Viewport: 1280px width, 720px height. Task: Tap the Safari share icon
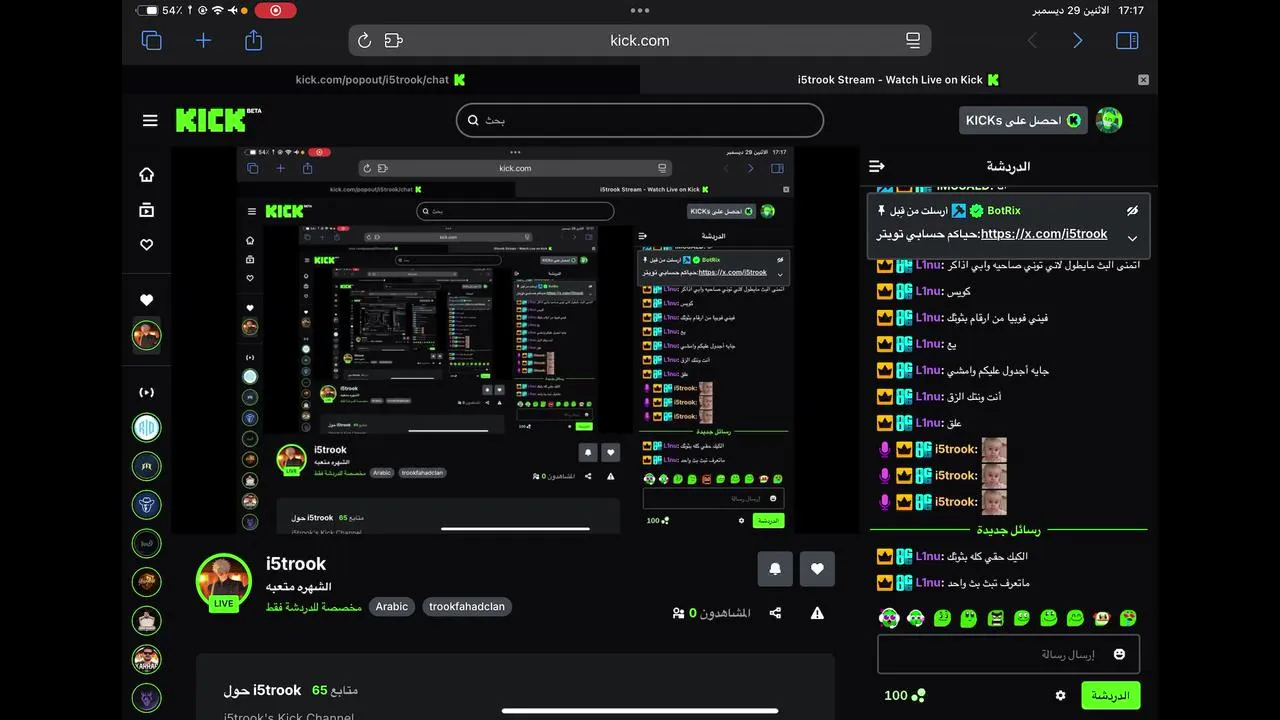click(x=254, y=39)
